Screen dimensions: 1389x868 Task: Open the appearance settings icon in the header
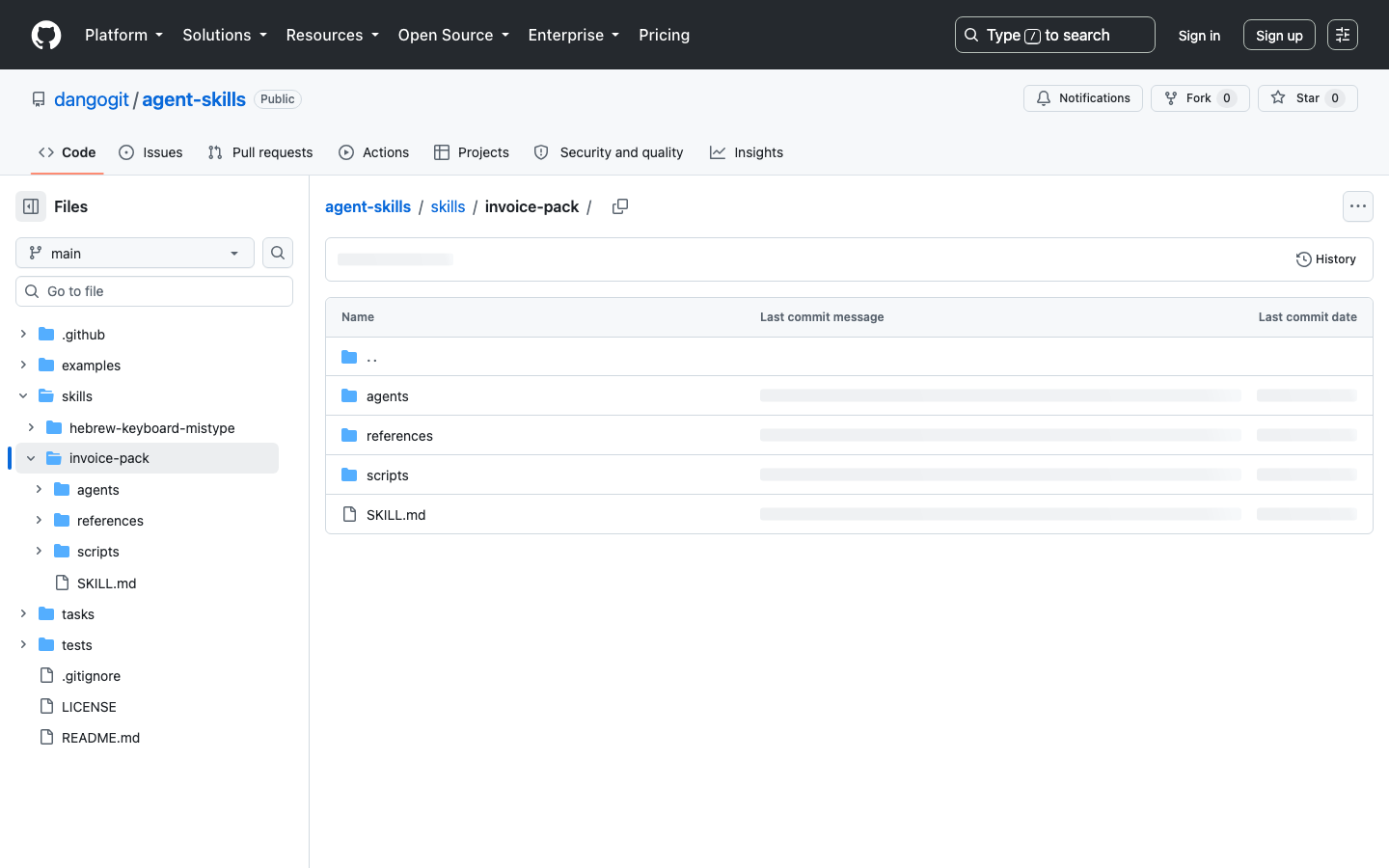click(x=1343, y=35)
